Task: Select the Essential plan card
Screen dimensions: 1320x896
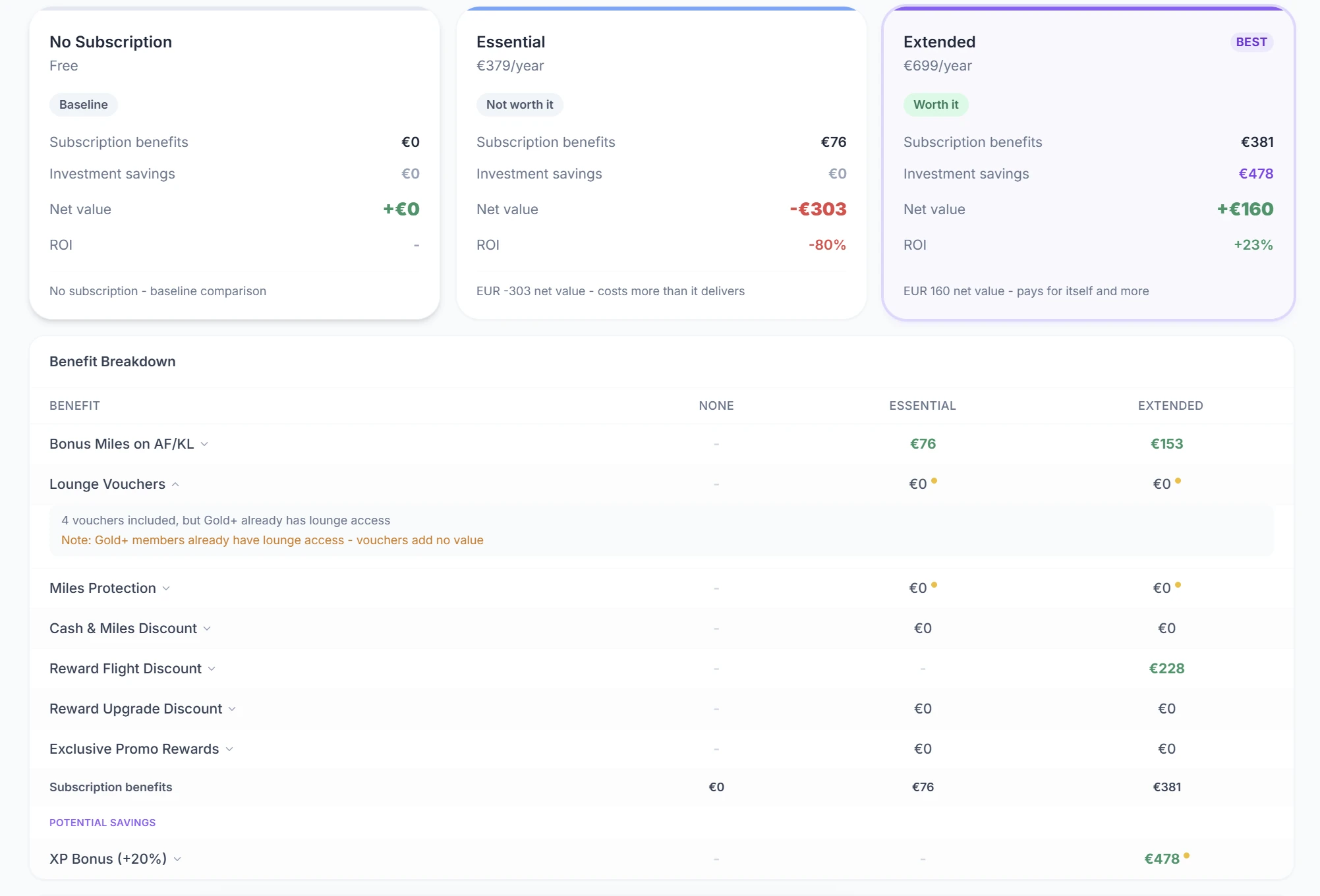Action: point(661,165)
